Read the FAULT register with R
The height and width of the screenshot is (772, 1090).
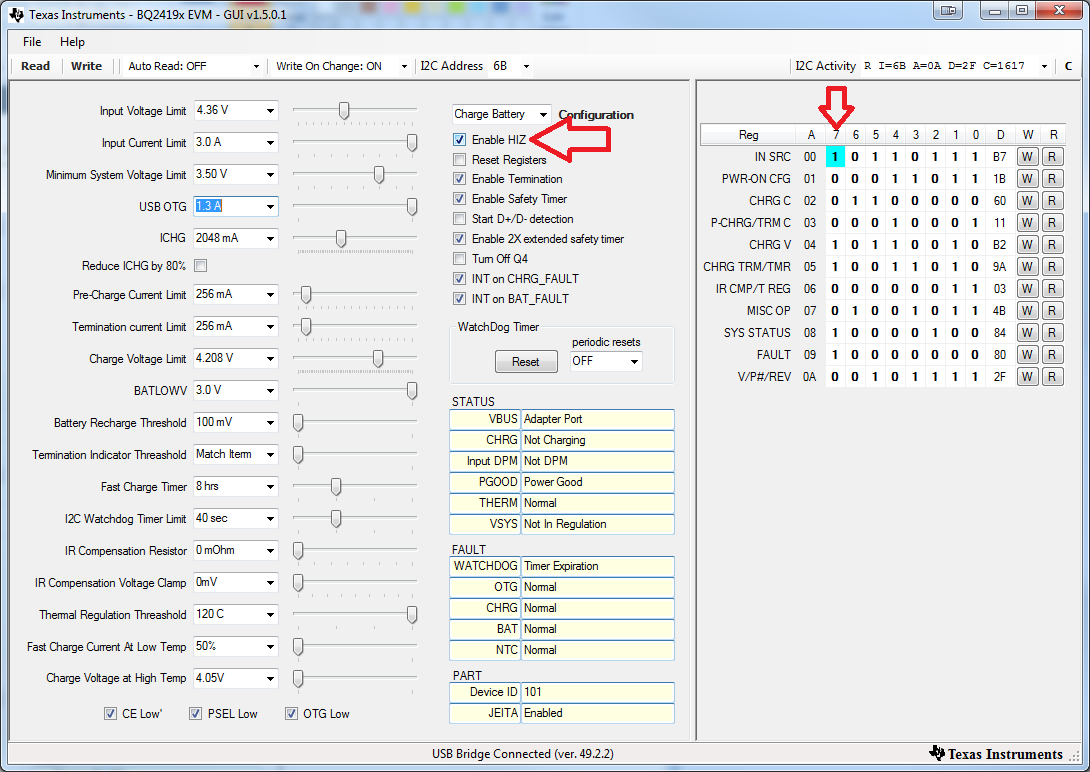[1052, 355]
